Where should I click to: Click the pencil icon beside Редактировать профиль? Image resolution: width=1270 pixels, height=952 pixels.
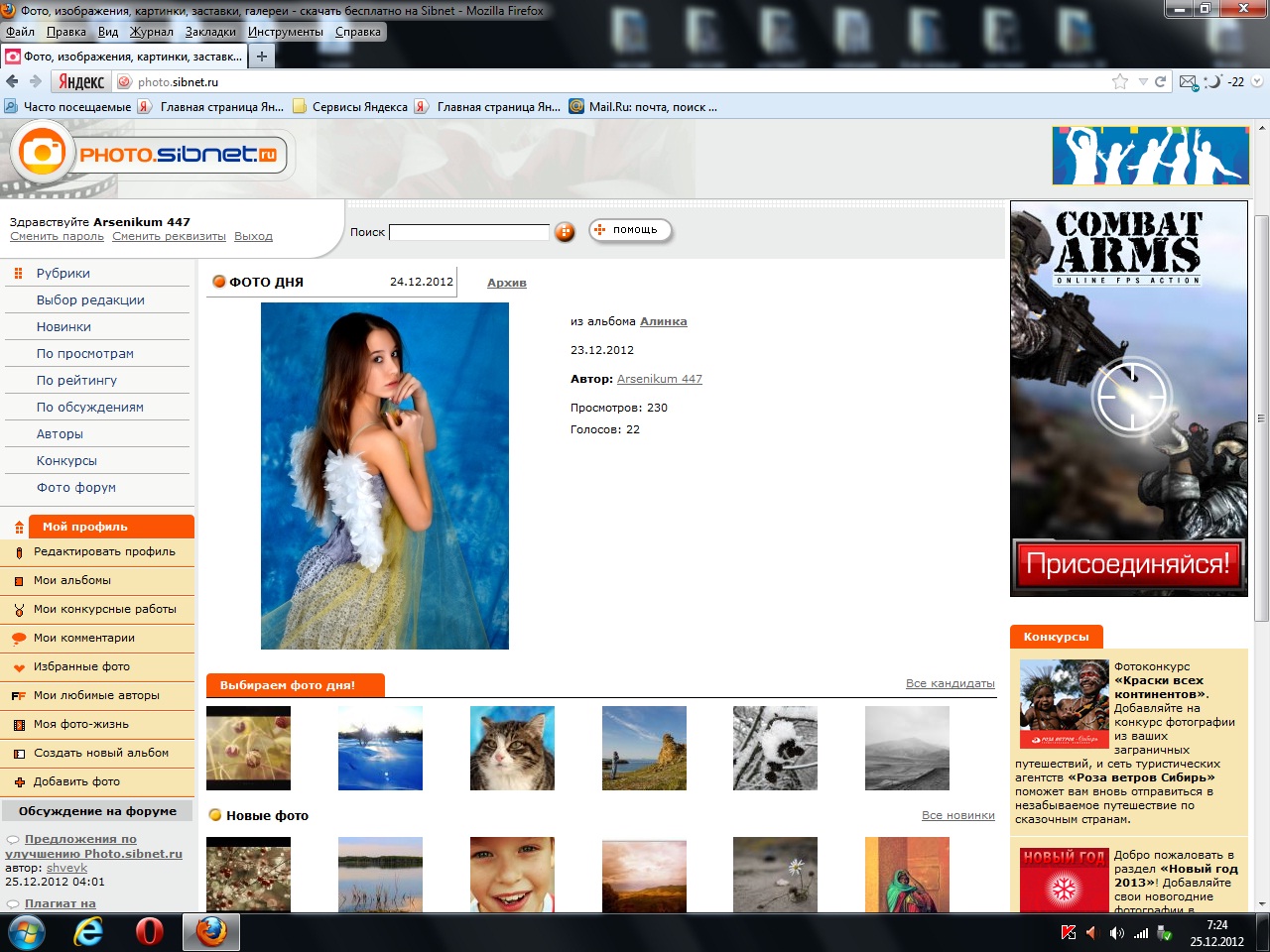19,552
